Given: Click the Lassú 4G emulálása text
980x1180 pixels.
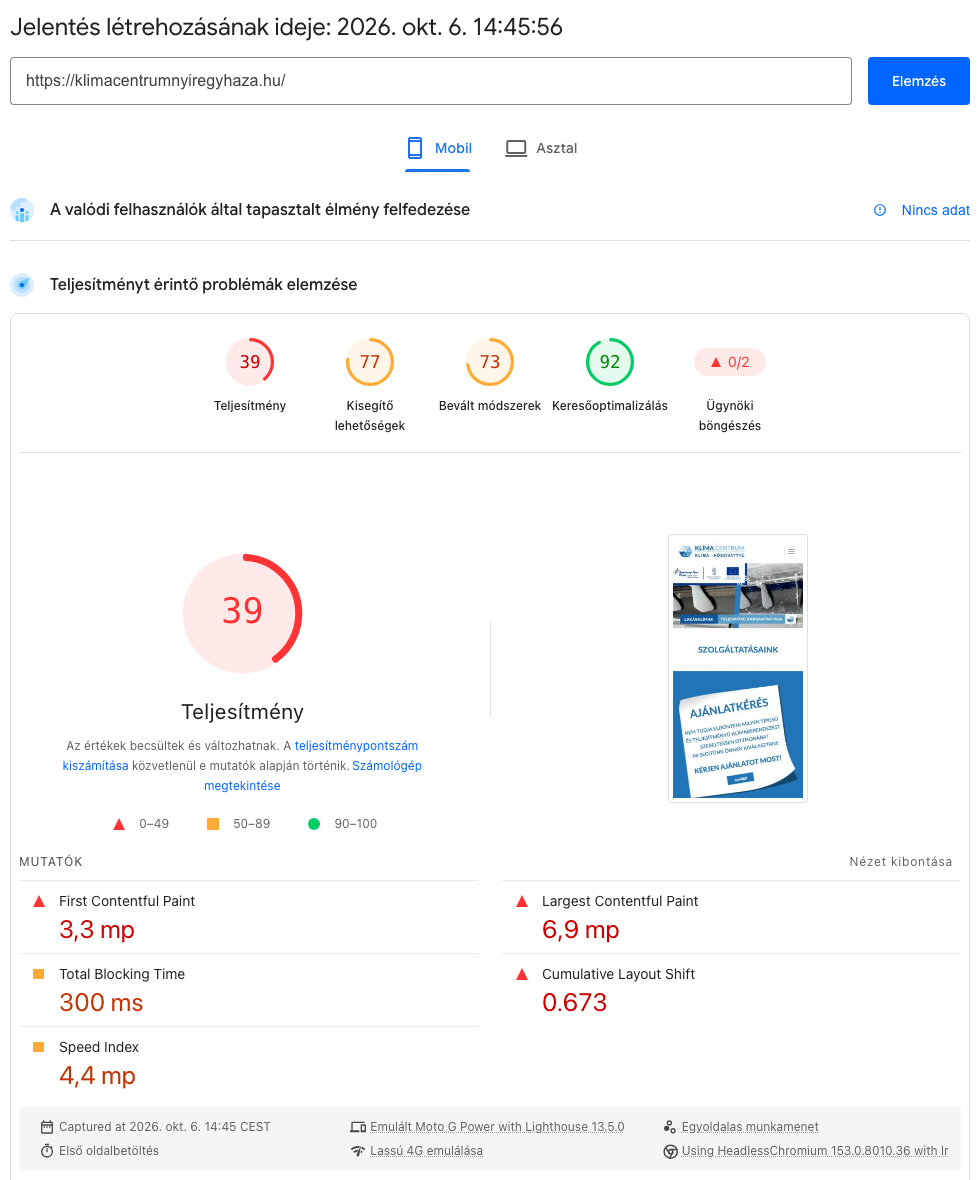Looking at the screenshot, I should 426,1151.
